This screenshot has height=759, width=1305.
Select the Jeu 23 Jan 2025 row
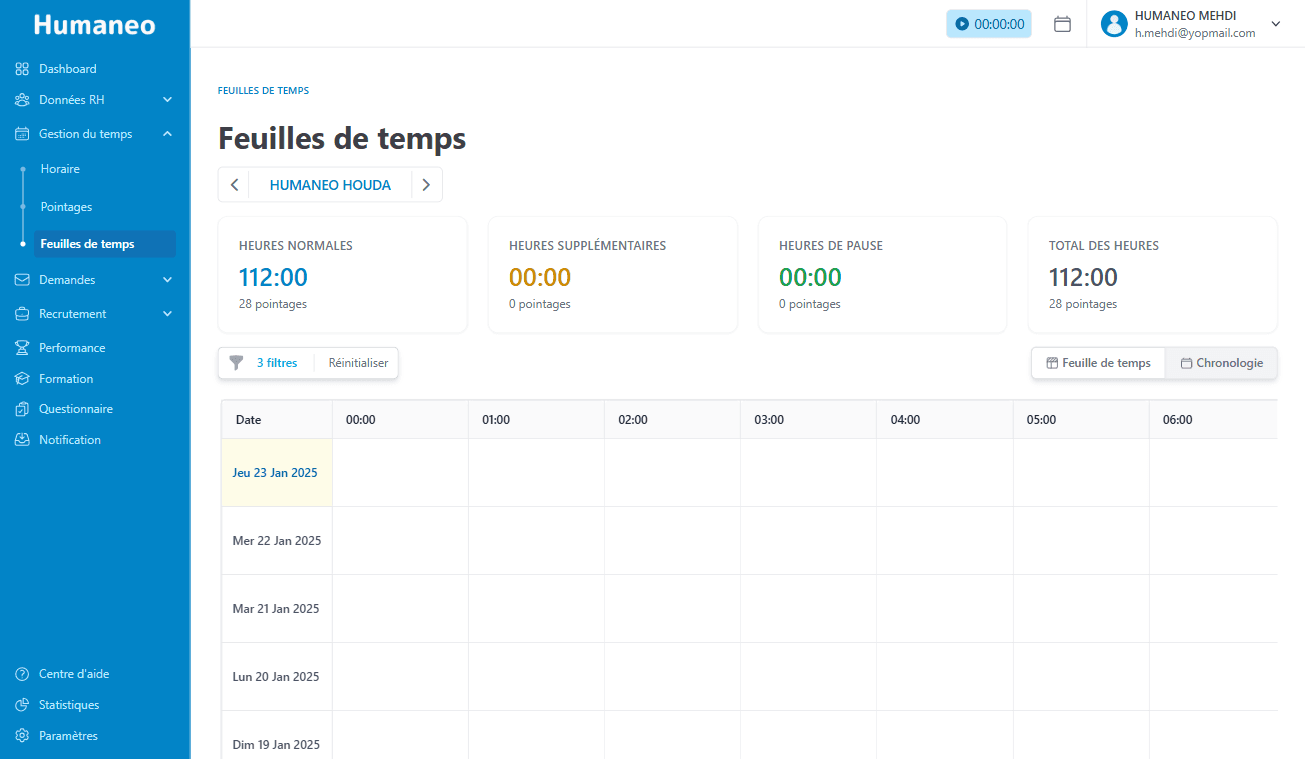[x=275, y=472]
